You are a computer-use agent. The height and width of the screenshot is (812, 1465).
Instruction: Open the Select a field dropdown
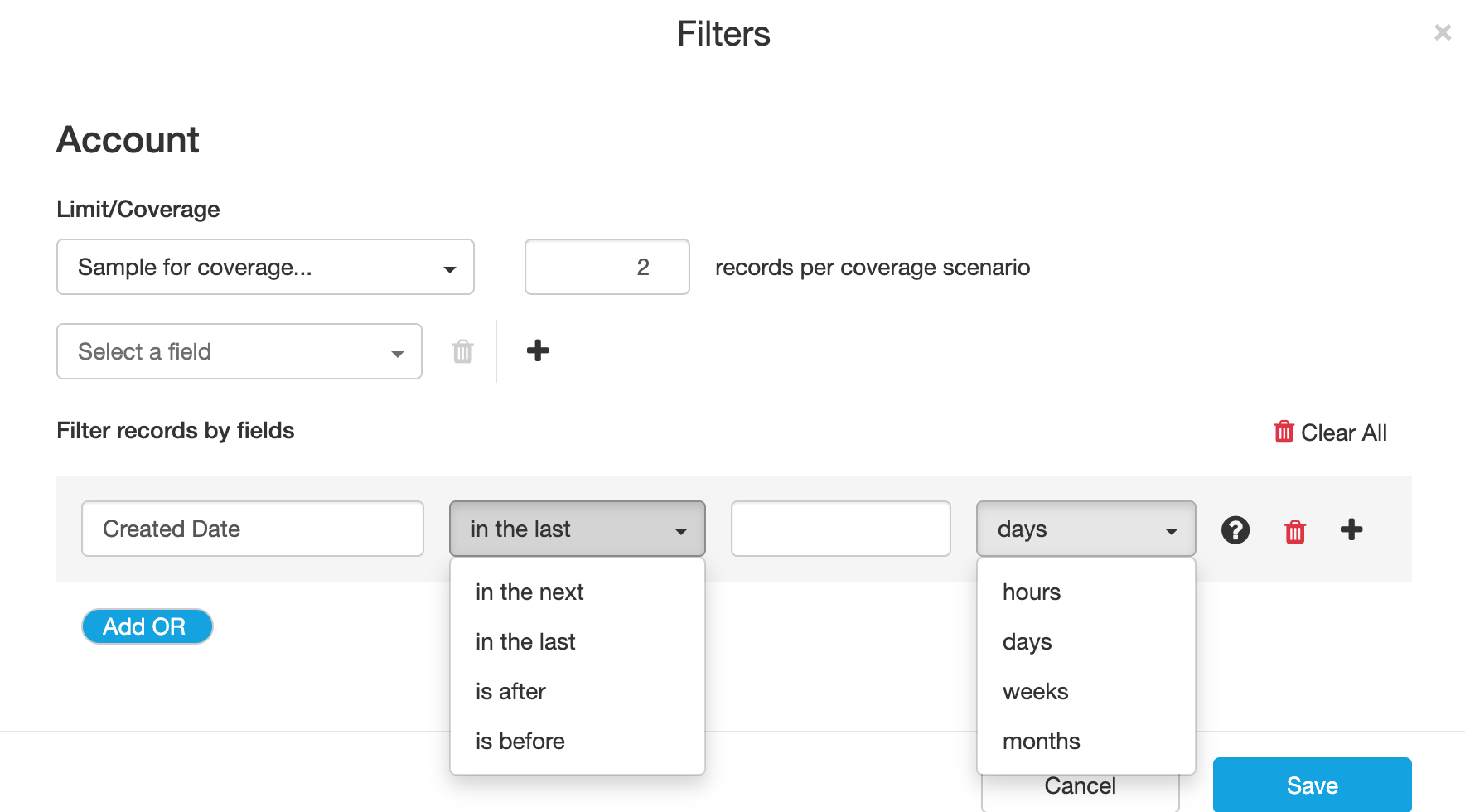pos(239,351)
